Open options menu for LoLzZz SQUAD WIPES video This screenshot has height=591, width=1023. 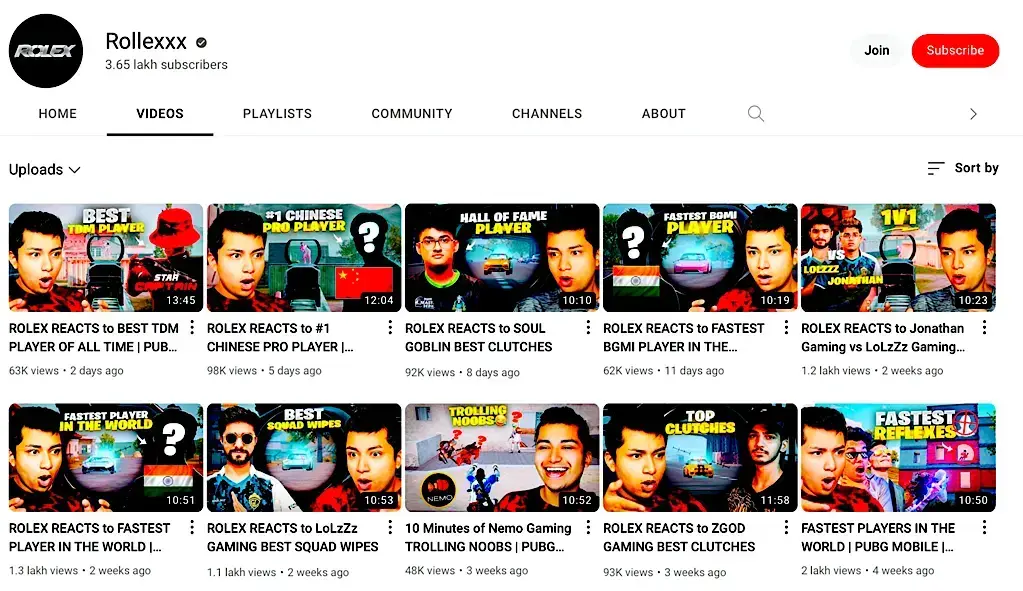click(390, 527)
